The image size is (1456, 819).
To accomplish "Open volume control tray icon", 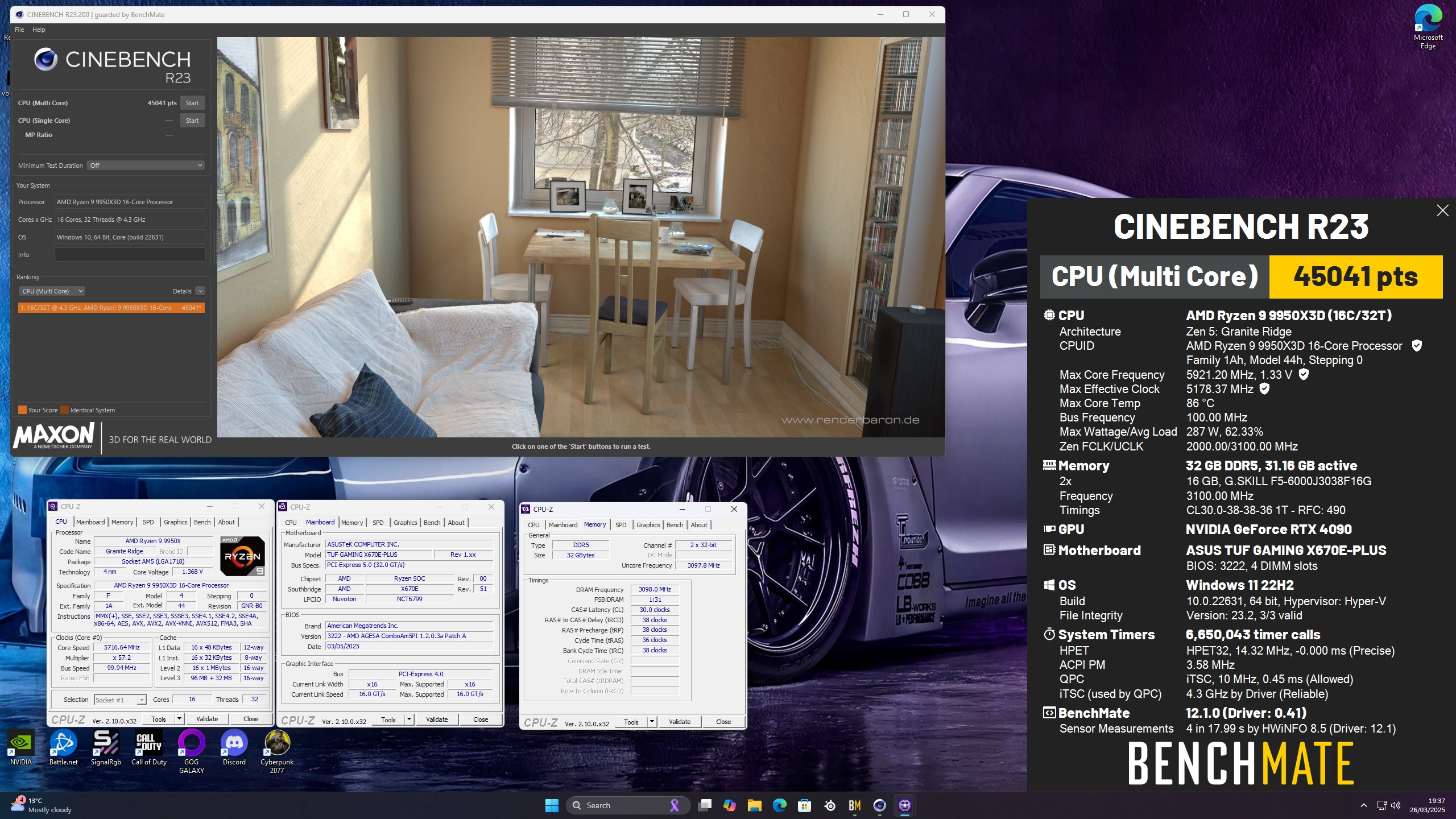I will pyautogui.click(x=1396, y=805).
